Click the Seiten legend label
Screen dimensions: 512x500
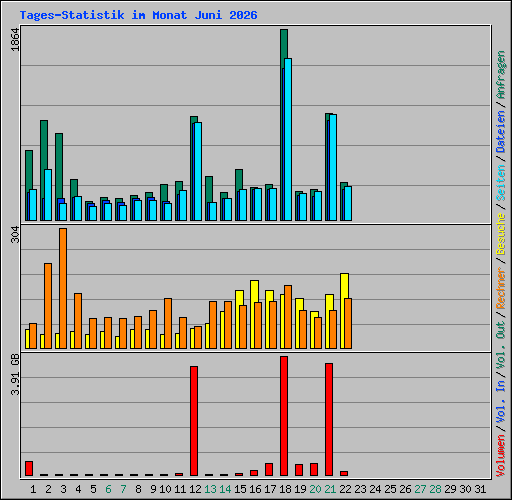(x=501, y=183)
